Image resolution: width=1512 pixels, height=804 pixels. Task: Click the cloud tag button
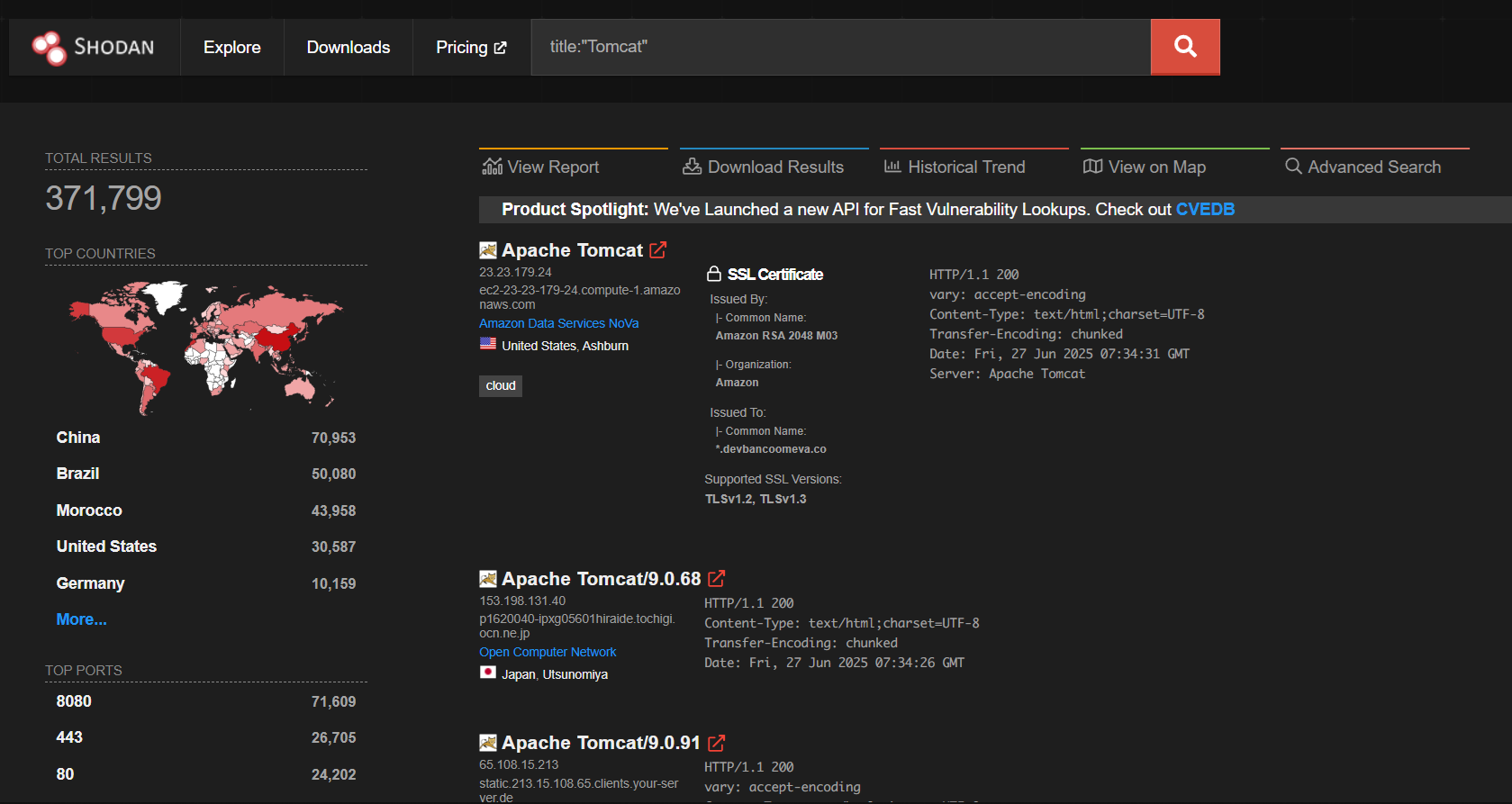click(x=501, y=385)
